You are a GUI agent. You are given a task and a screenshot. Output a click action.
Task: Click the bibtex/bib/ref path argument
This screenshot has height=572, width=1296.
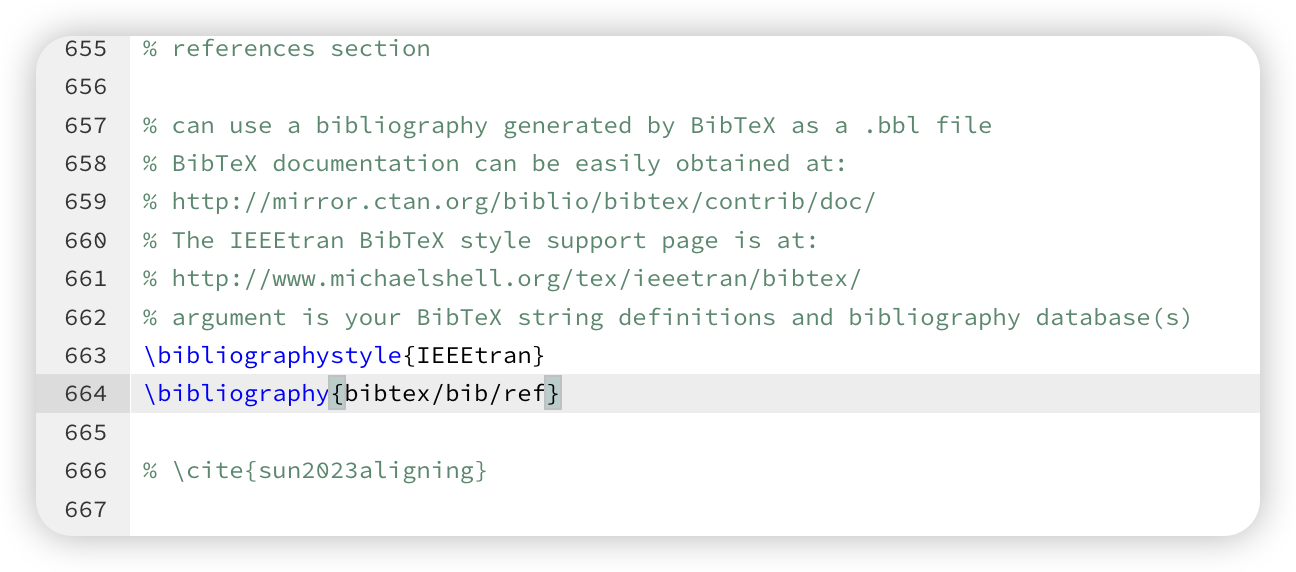pyautogui.click(x=445, y=394)
